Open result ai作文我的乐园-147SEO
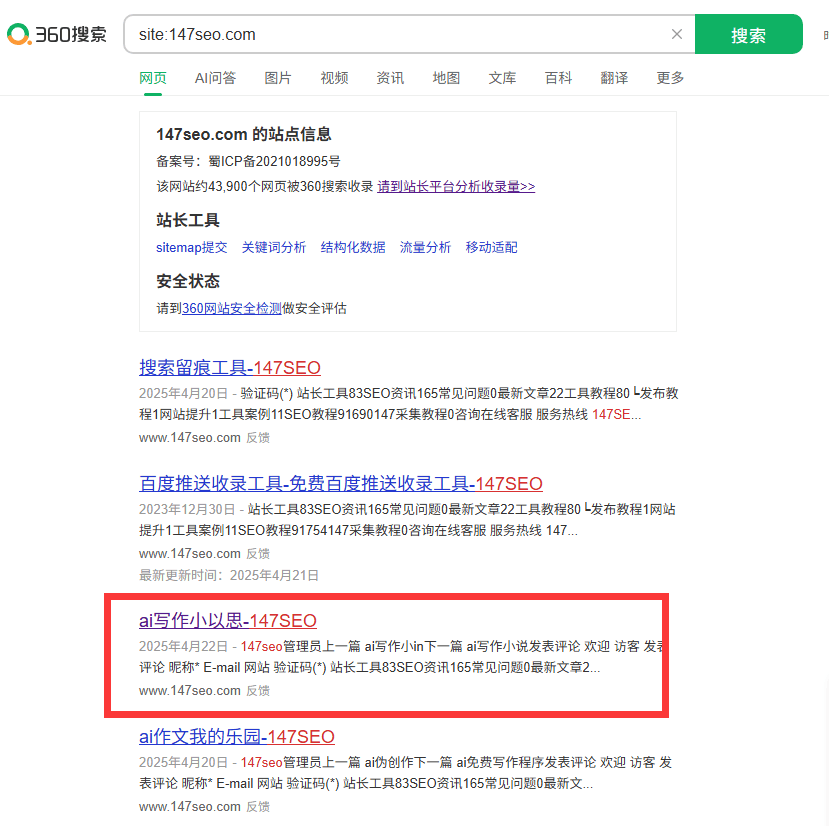 click(237, 736)
